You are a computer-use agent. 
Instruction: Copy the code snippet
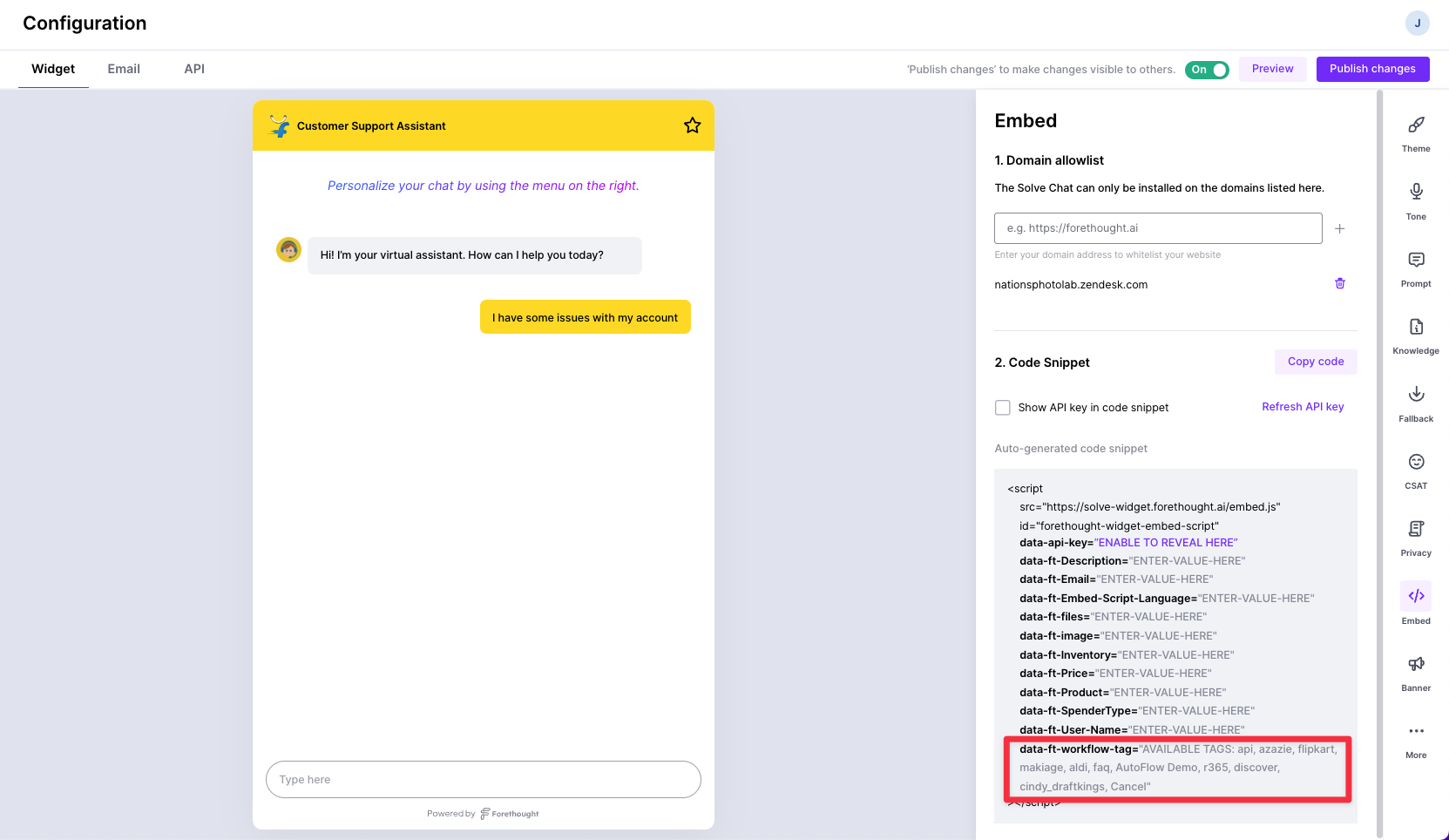tap(1316, 362)
